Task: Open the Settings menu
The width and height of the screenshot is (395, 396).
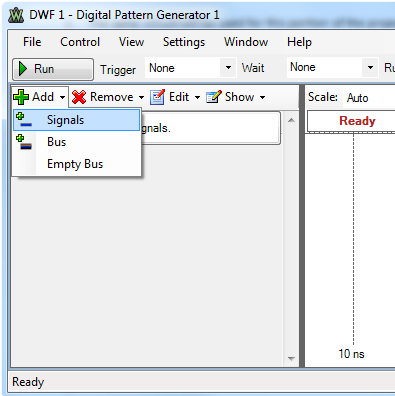Action: pos(184,42)
